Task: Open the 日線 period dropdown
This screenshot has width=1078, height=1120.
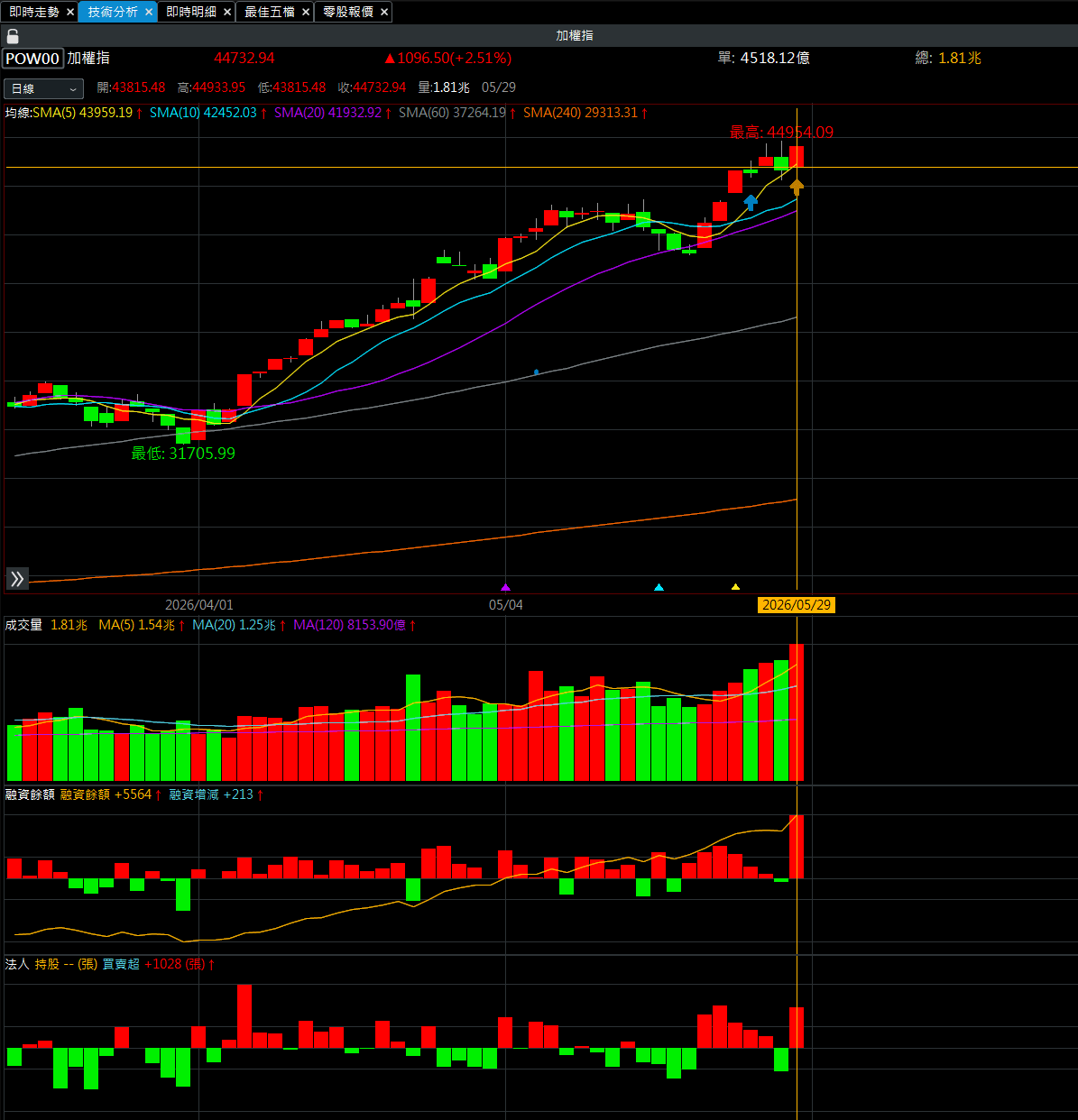Action: (x=43, y=88)
